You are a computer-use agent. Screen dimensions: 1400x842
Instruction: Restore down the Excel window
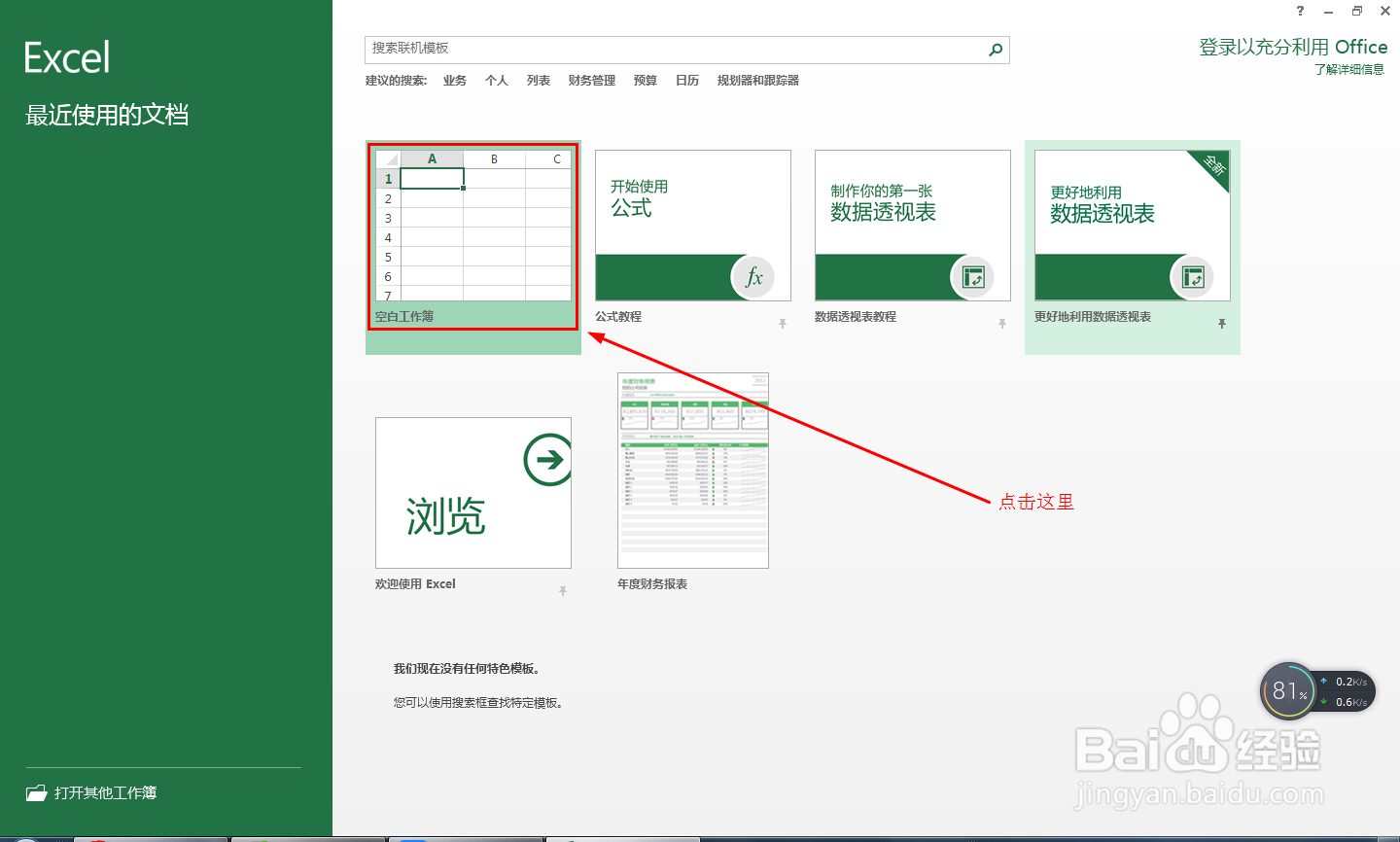[x=1356, y=11]
